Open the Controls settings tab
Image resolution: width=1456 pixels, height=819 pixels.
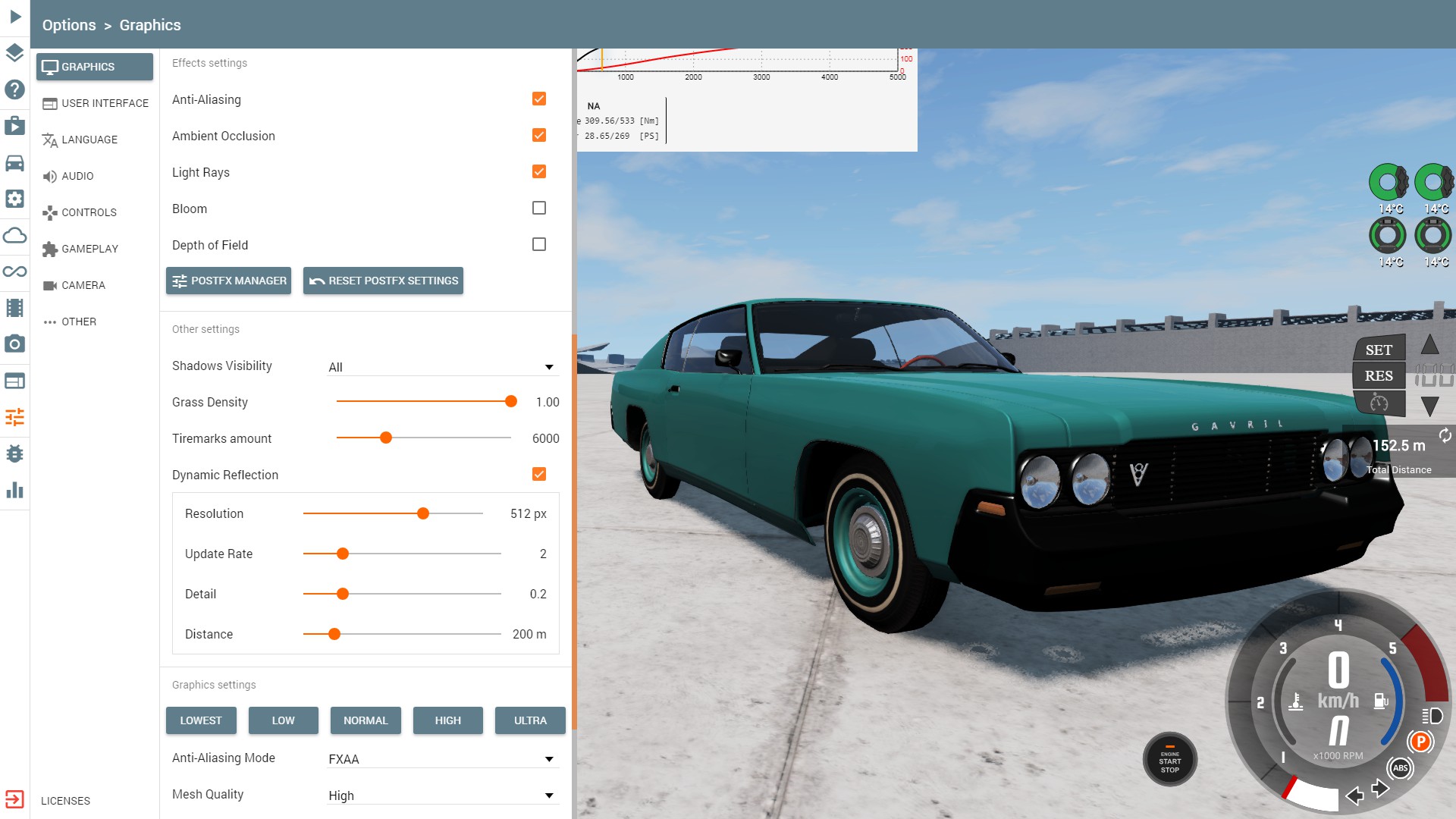tap(89, 212)
